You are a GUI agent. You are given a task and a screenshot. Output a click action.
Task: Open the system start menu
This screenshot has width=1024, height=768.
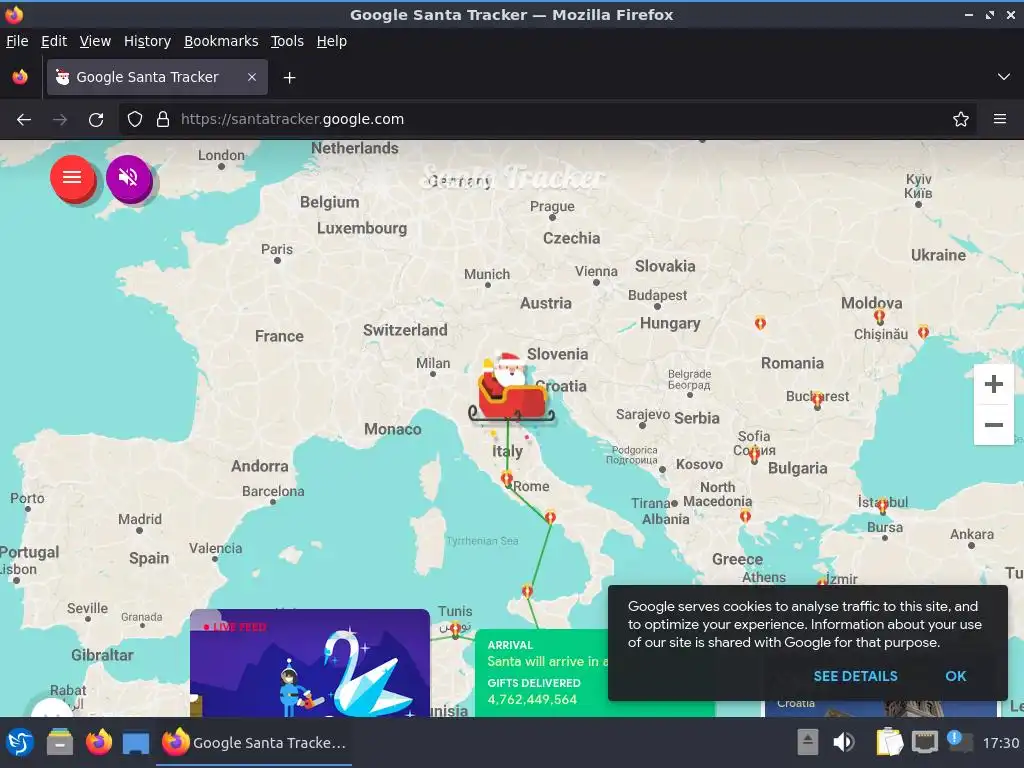(x=20, y=743)
